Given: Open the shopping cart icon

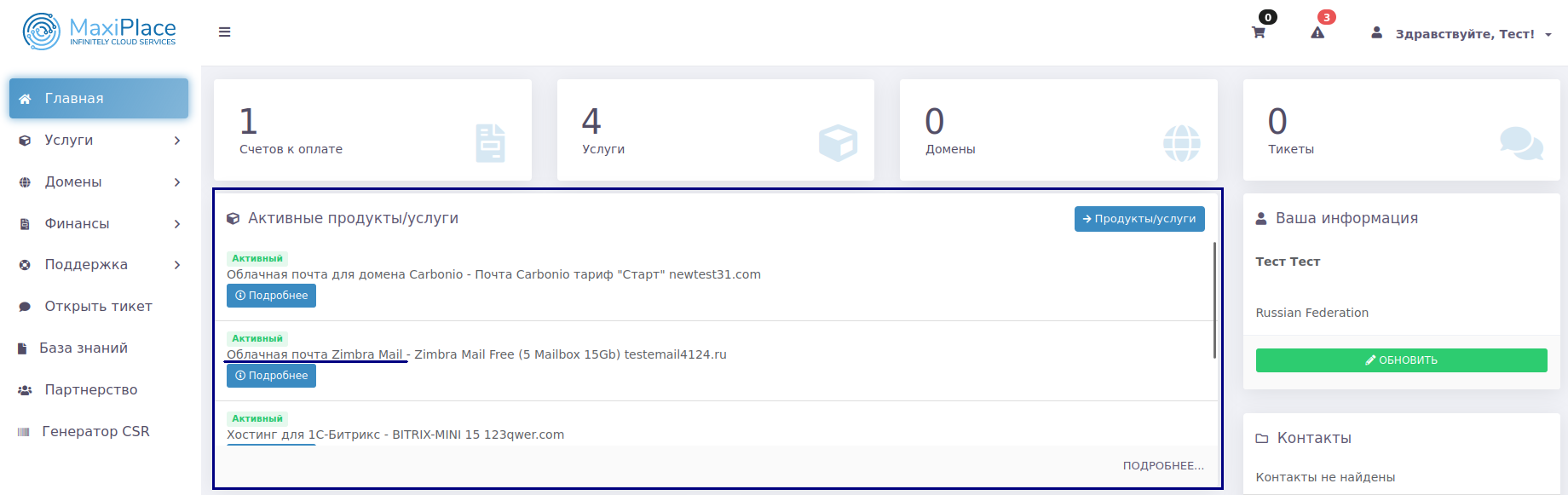Looking at the screenshot, I should (1258, 32).
